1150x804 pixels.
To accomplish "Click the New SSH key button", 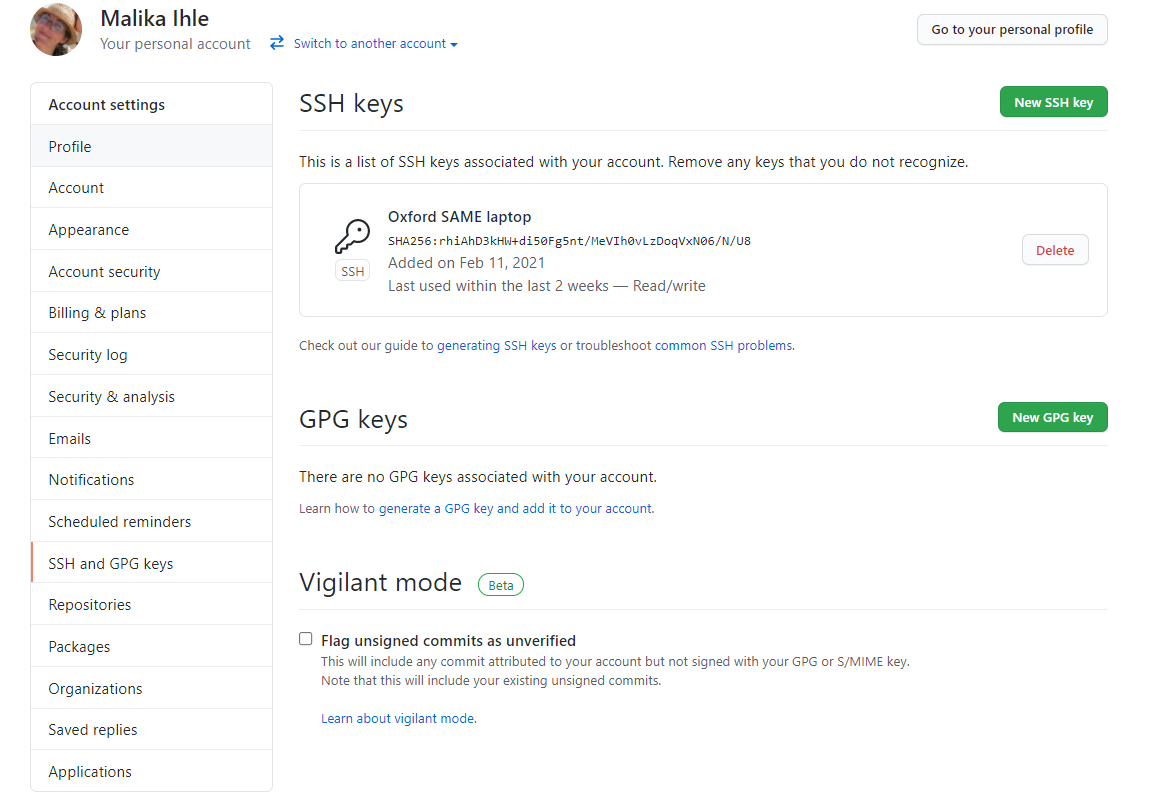I will 1053,101.
